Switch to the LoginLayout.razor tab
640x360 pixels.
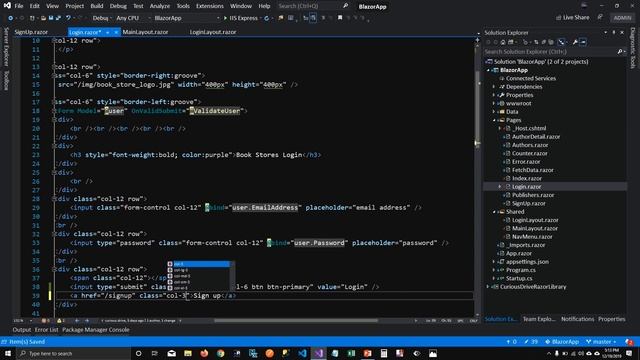coord(213,32)
